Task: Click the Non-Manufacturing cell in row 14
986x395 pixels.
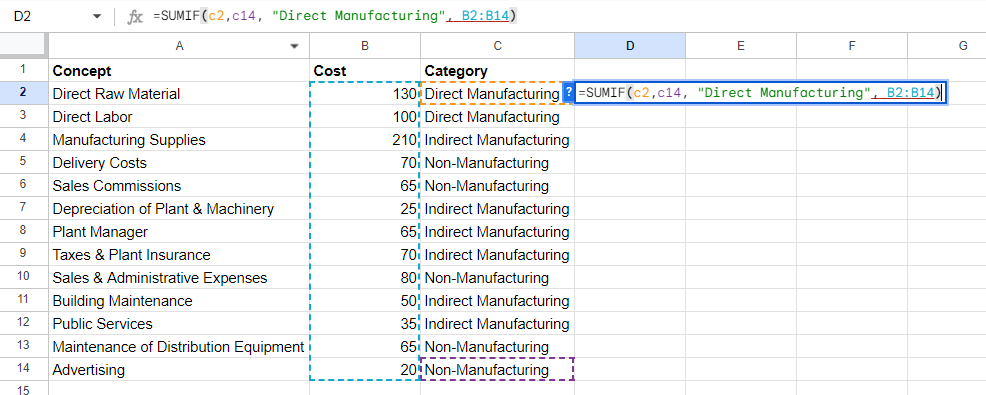Action: point(497,370)
